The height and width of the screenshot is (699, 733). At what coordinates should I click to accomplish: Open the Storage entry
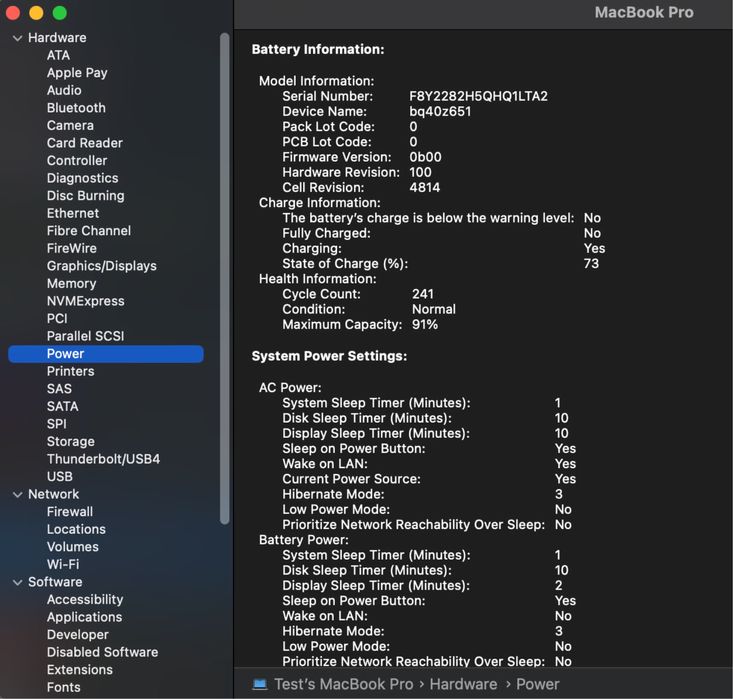[71, 441]
